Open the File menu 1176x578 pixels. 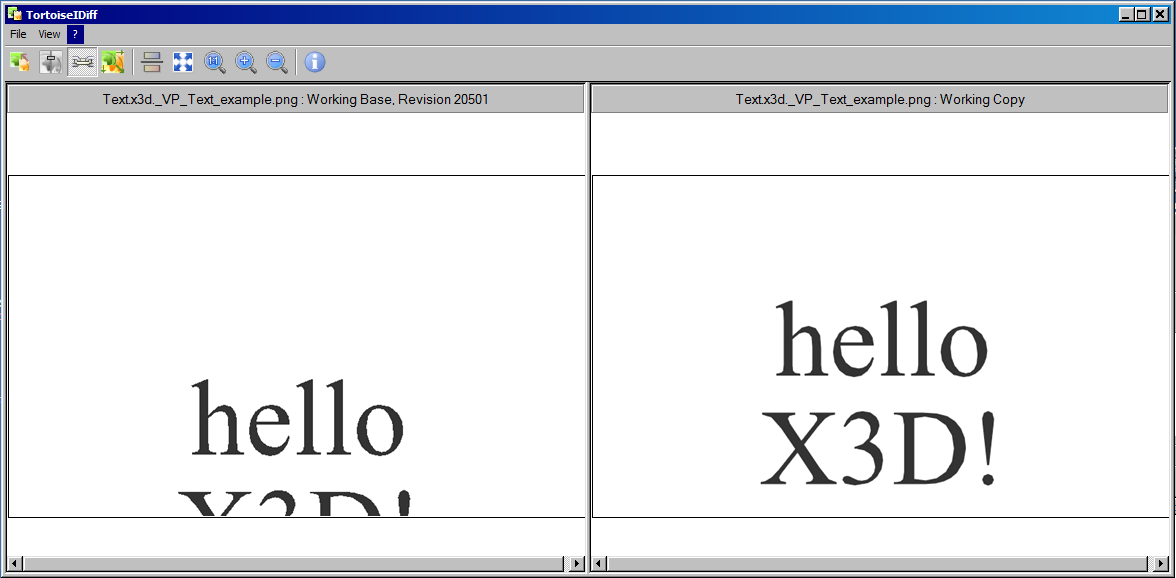[x=18, y=34]
